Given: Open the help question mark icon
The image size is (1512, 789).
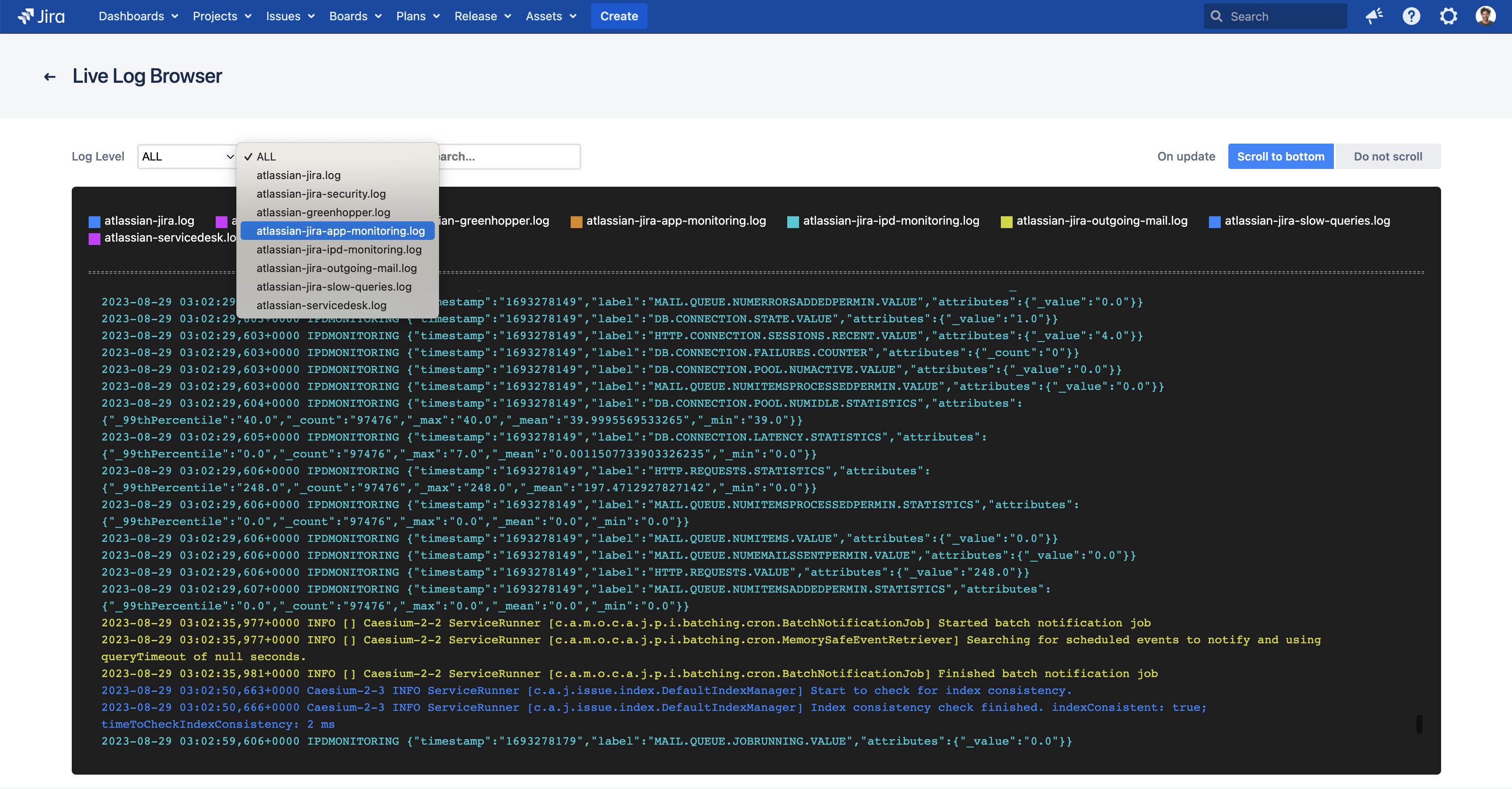Looking at the screenshot, I should pyautogui.click(x=1411, y=16).
